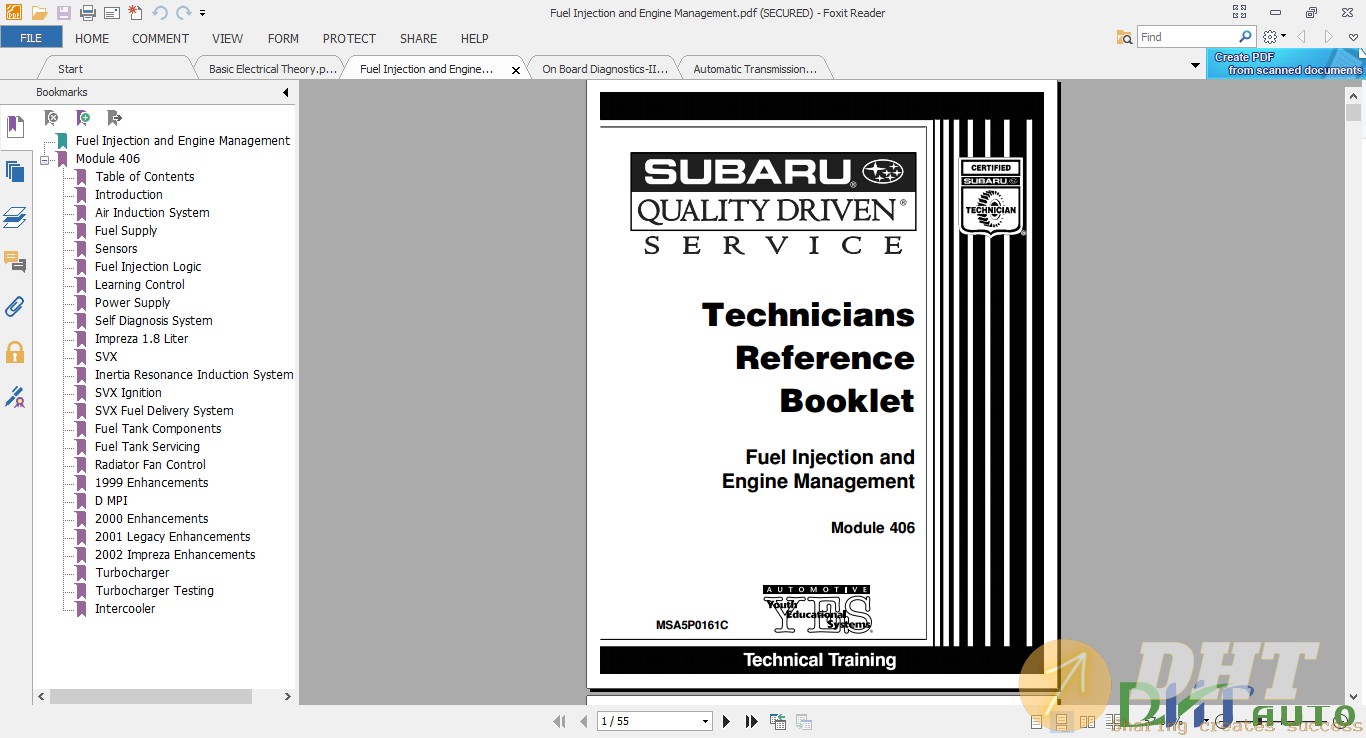The height and width of the screenshot is (738, 1366).
Task: Select facing pages view mode
Action: (1086, 721)
